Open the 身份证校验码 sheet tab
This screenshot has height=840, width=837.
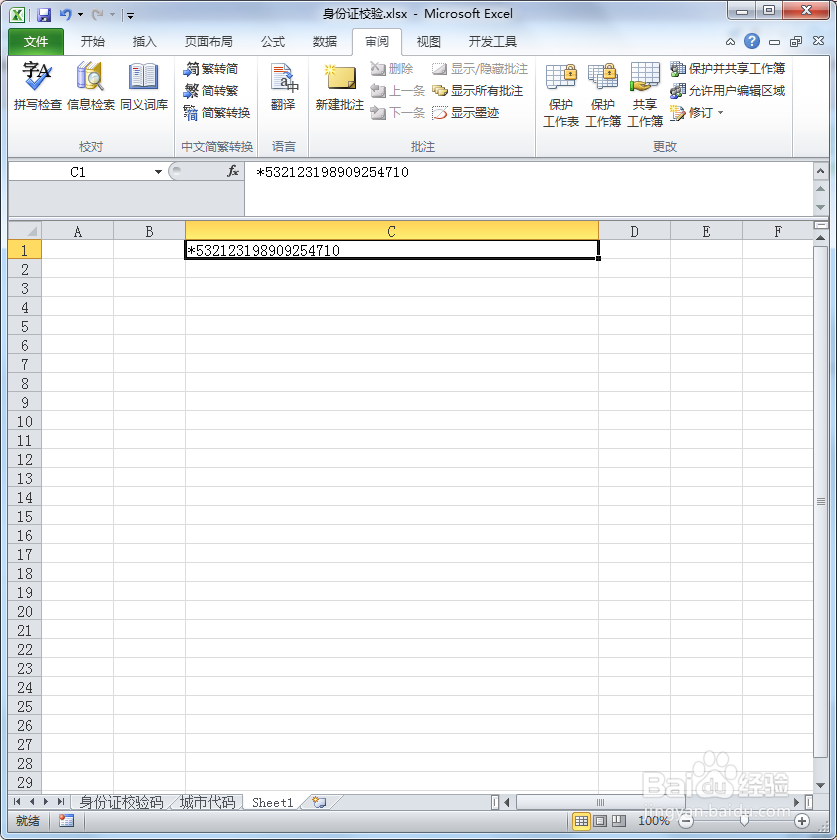click(122, 802)
